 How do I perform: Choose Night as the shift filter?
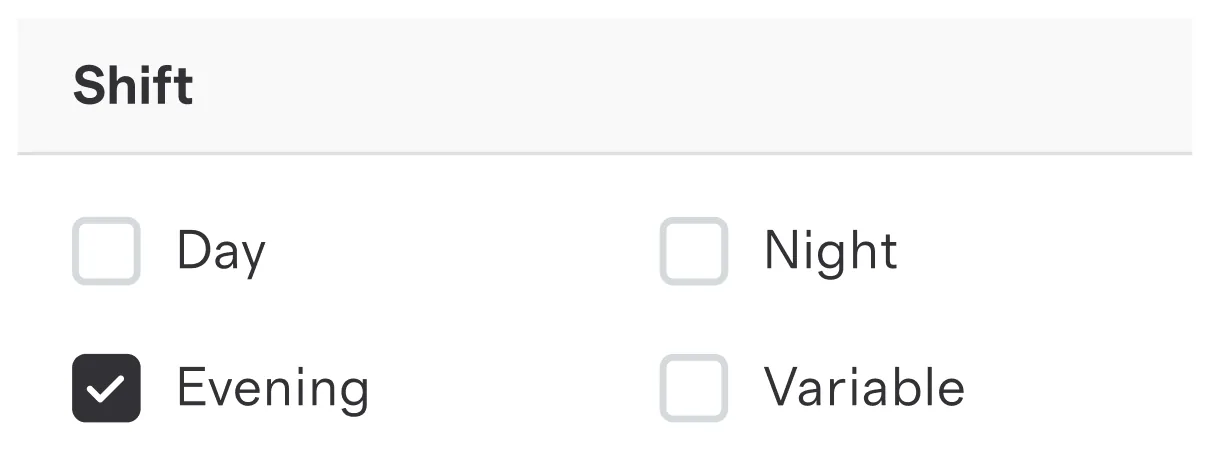point(694,251)
